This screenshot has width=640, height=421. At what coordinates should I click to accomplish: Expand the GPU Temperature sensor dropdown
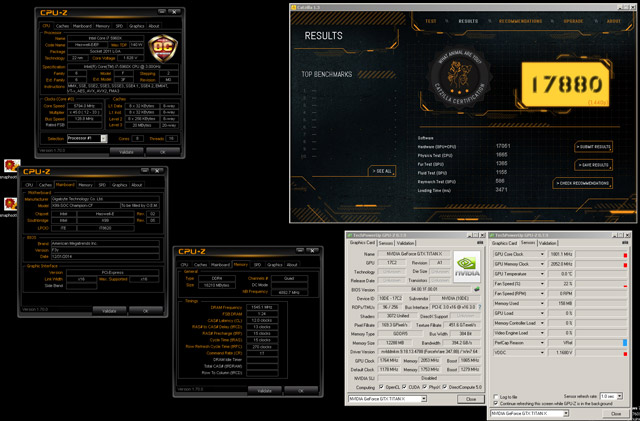pos(542,274)
